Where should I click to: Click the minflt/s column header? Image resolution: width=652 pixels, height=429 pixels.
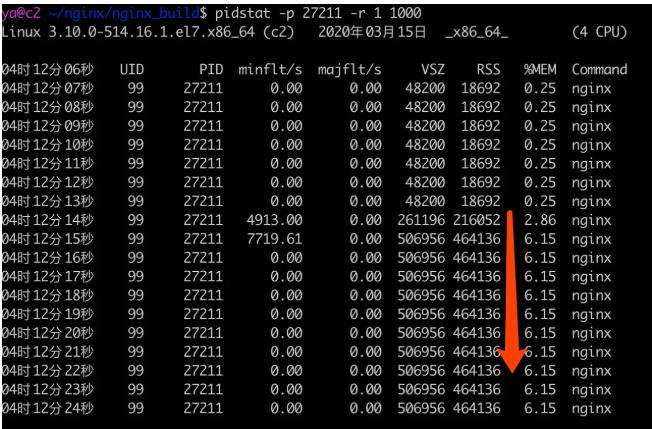(270, 70)
